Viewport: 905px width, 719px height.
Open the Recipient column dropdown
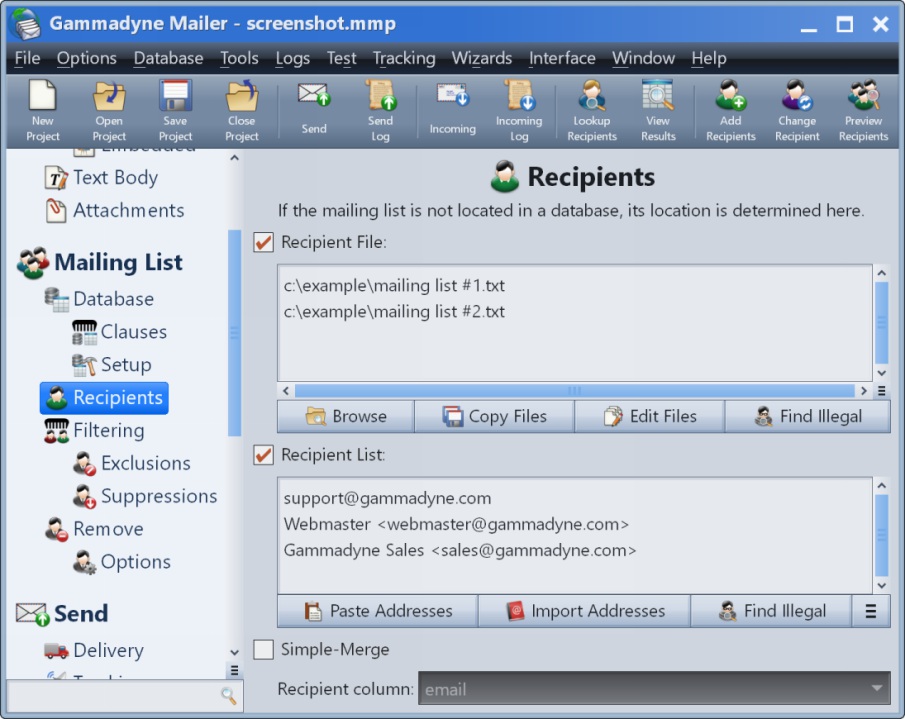878,689
